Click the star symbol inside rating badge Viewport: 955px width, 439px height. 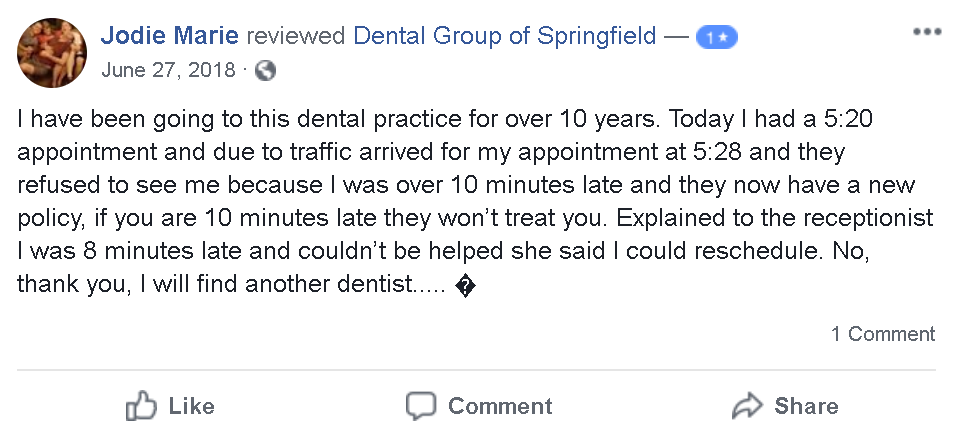723,38
